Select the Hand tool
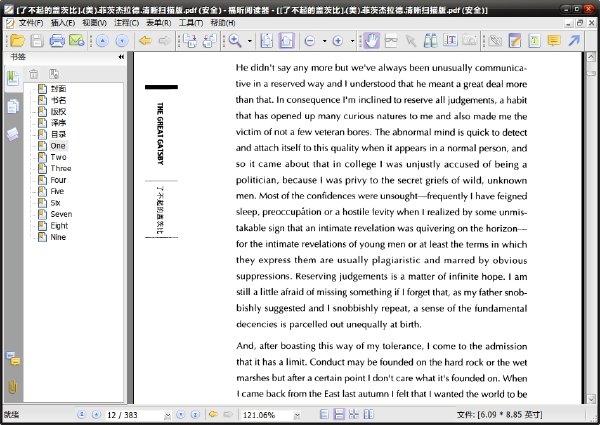This screenshot has width=600, height=425. (371, 41)
